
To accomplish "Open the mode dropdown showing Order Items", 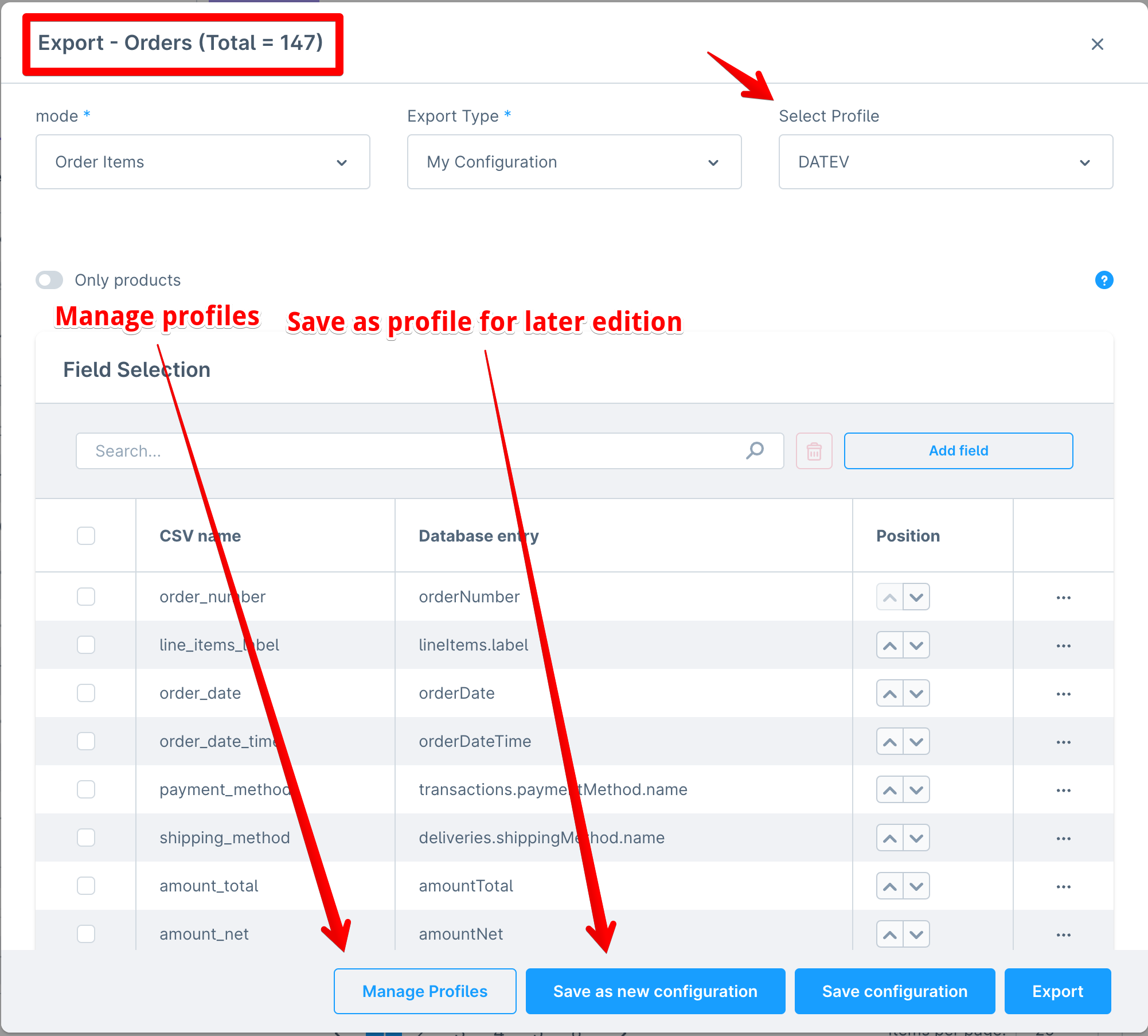I will [x=203, y=162].
